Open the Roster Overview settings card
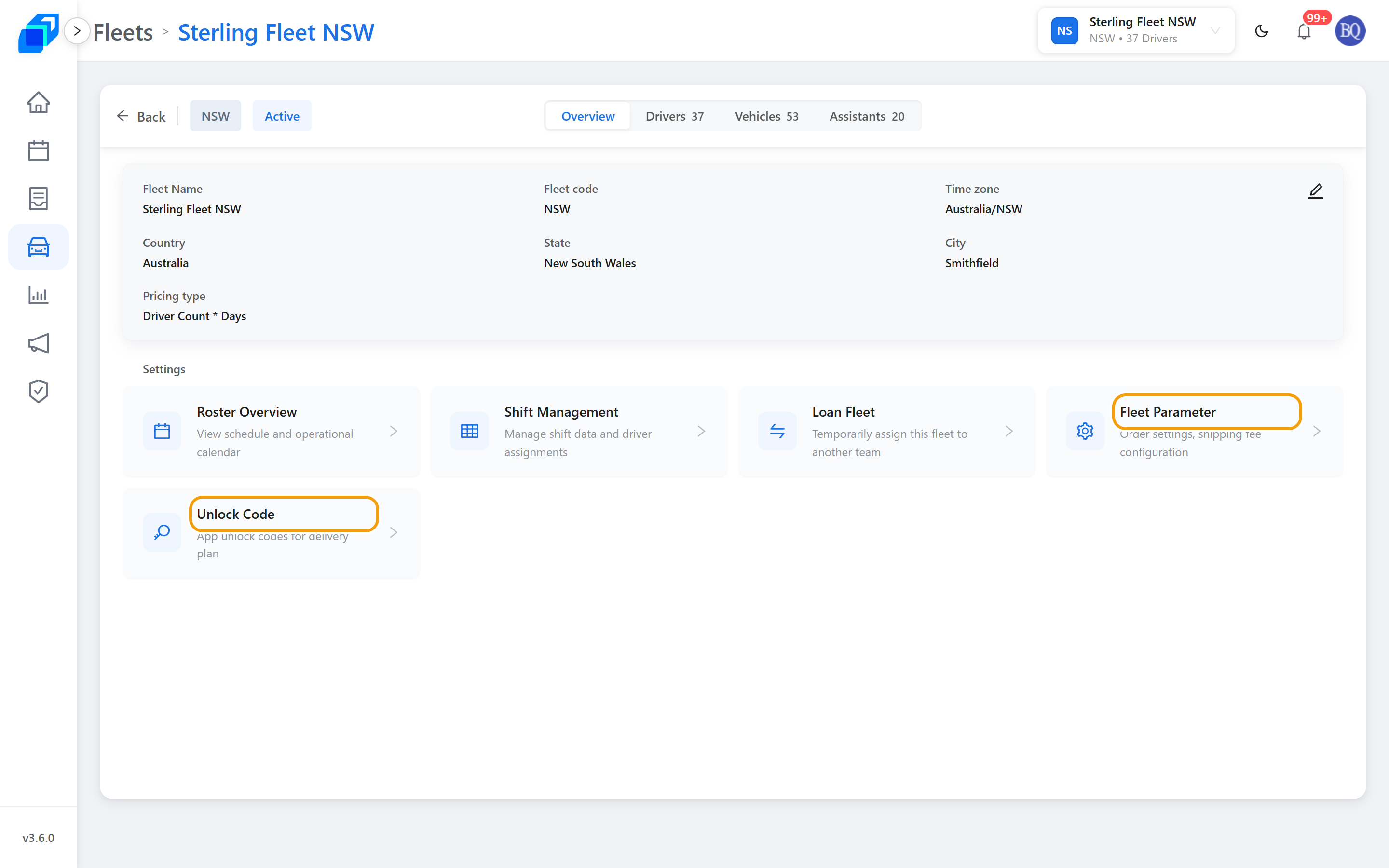The width and height of the screenshot is (1389, 868). tap(272, 431)
